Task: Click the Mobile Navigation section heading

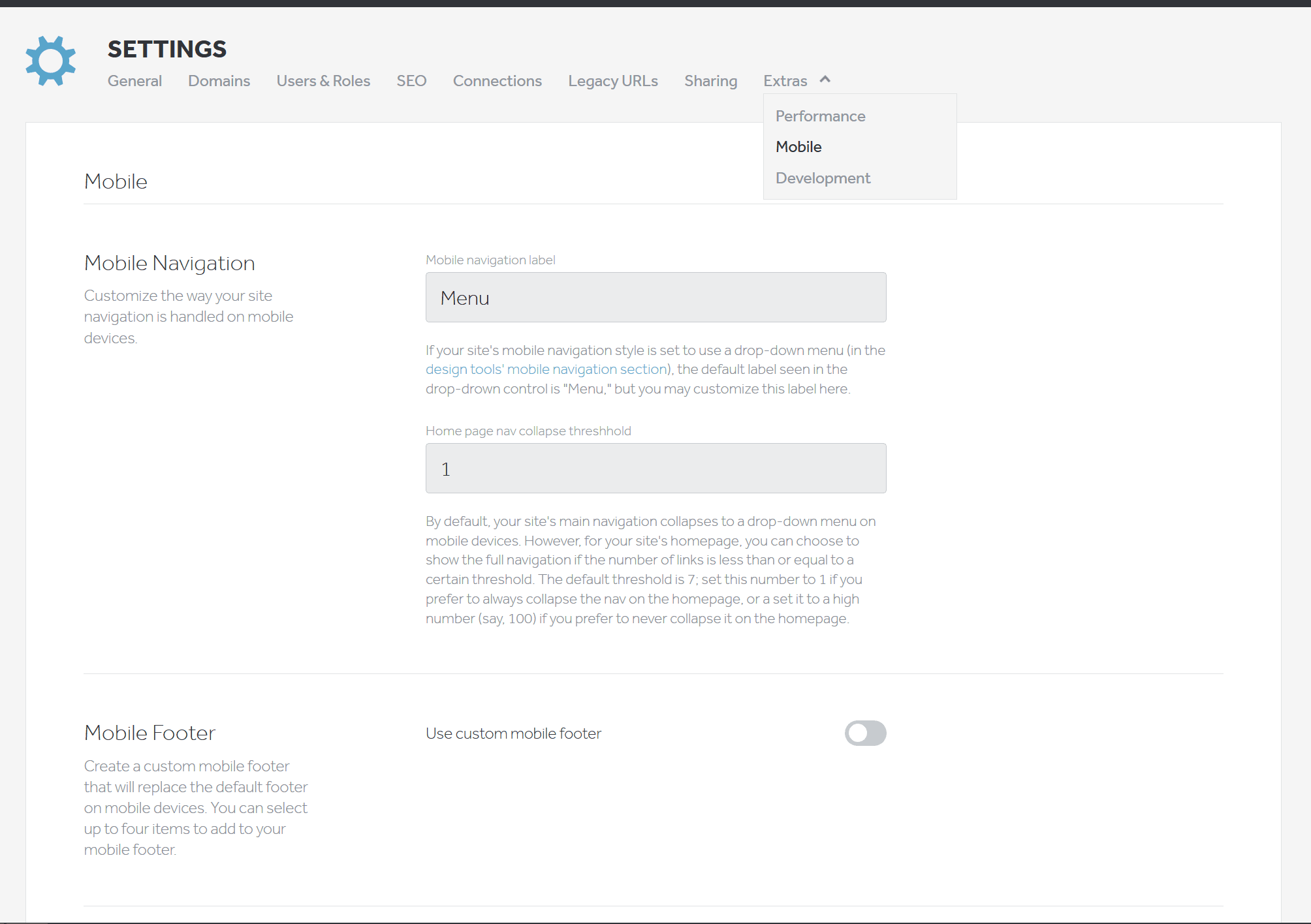Action: [x=170, y=263]
